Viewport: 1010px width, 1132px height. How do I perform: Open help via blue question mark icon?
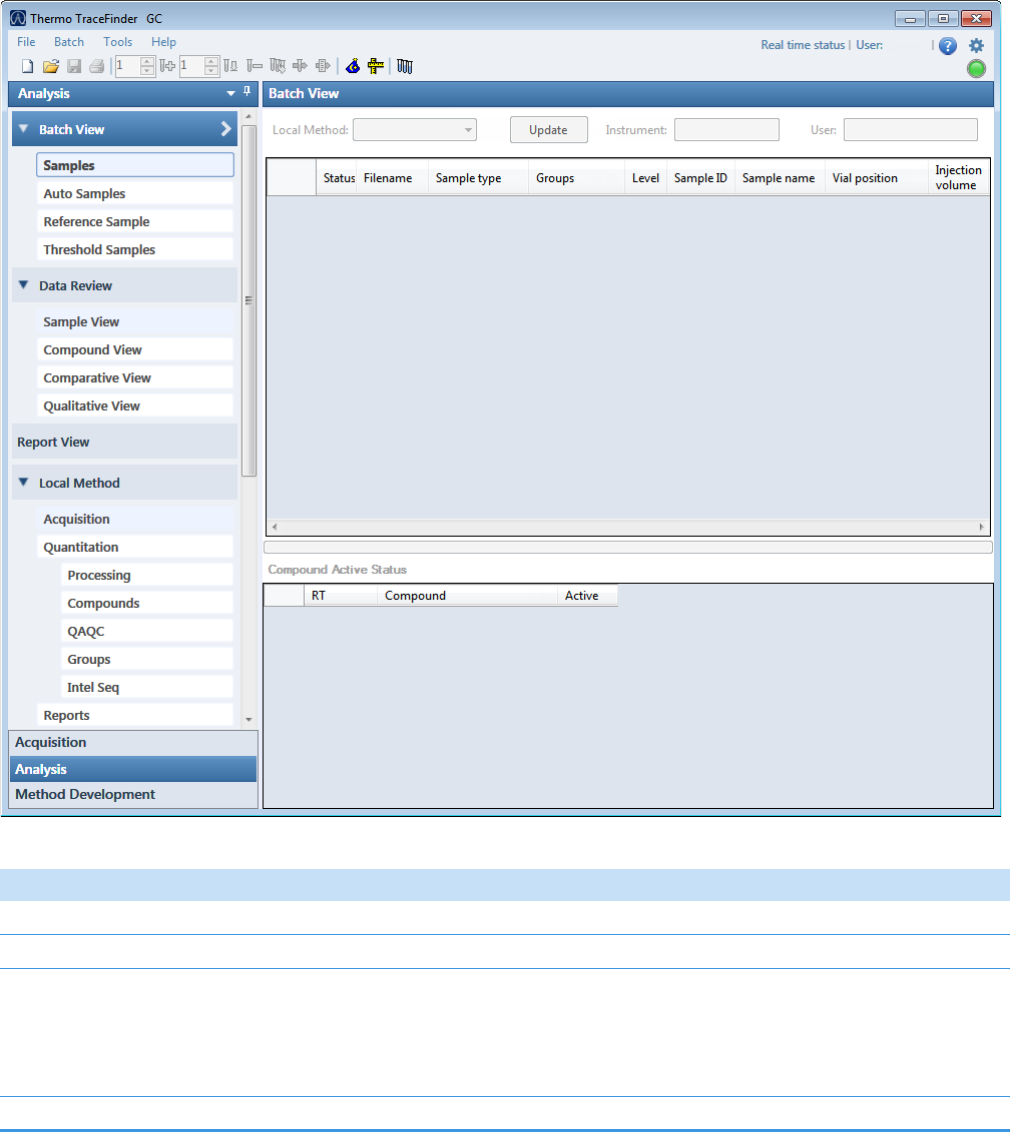click(x=948, y=46)
